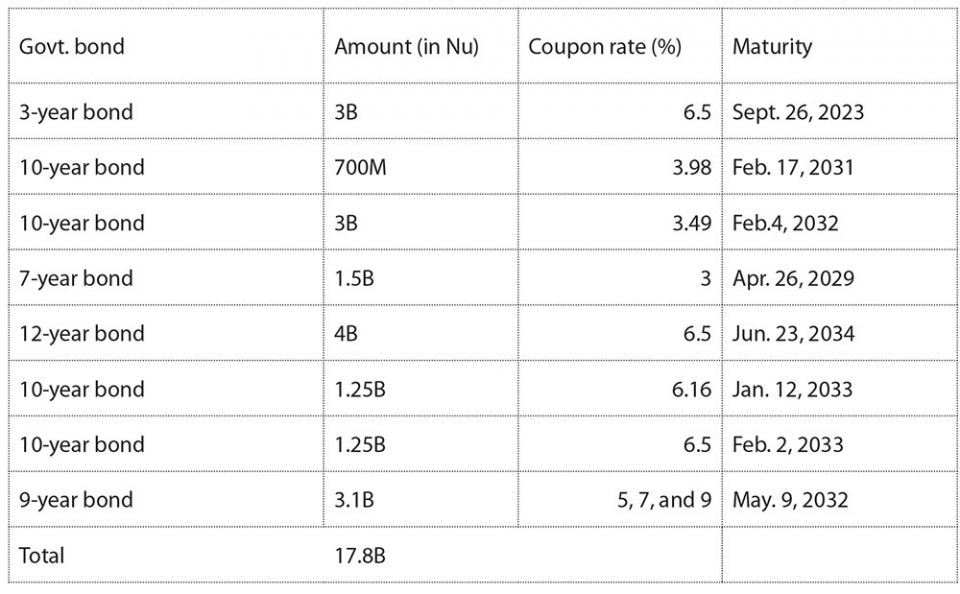Click the Jun. 23, 2034 maturity date
This screenshot has width=960, height=594.
pos(794,333)
